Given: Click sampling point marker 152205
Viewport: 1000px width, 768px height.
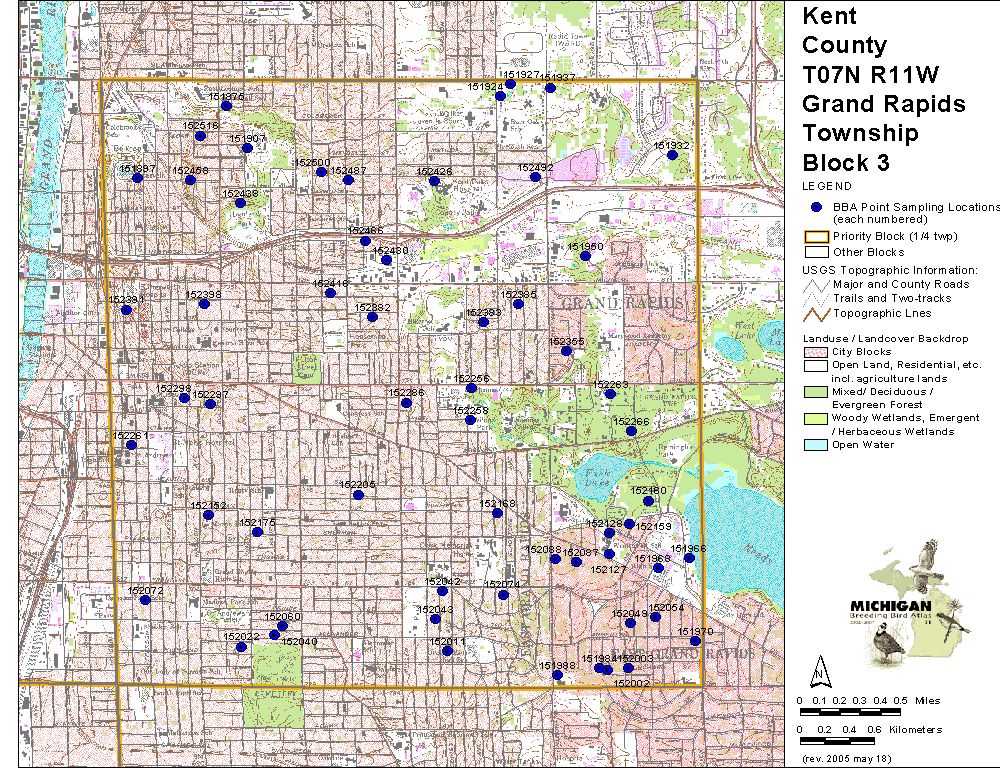Looking at the screenshot, I should point(358,495).
